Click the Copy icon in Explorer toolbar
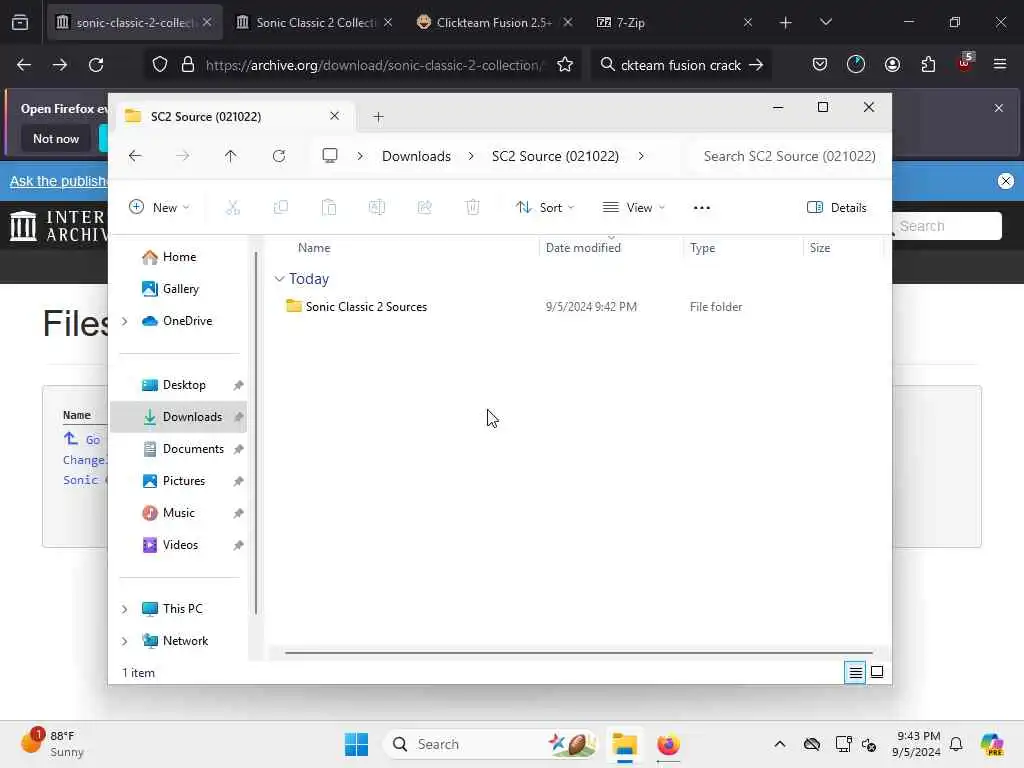 [281, 208]
